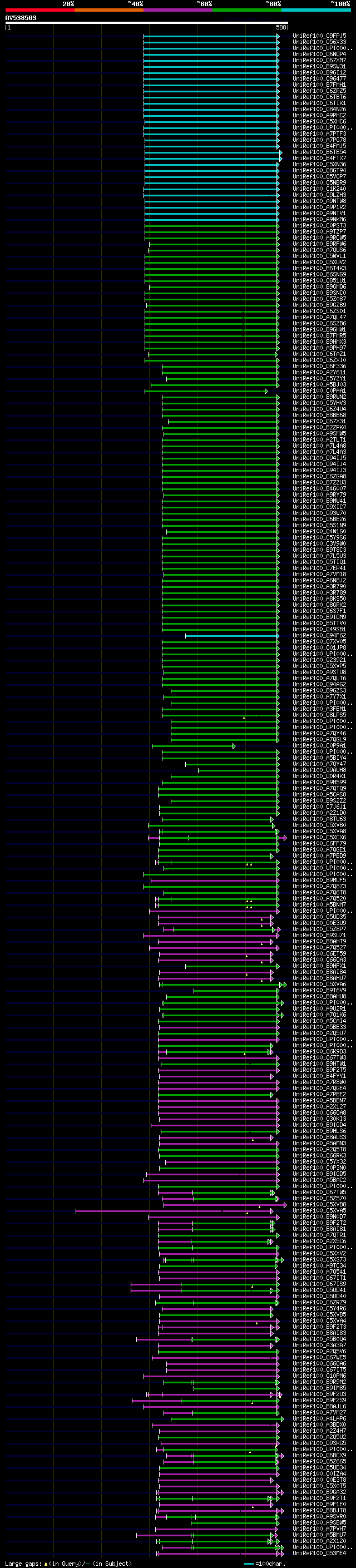Viewport: 356px width, 1568px height.
Task: Click the UniRef100_B9GI12 label
Action: tap(319, 72)
